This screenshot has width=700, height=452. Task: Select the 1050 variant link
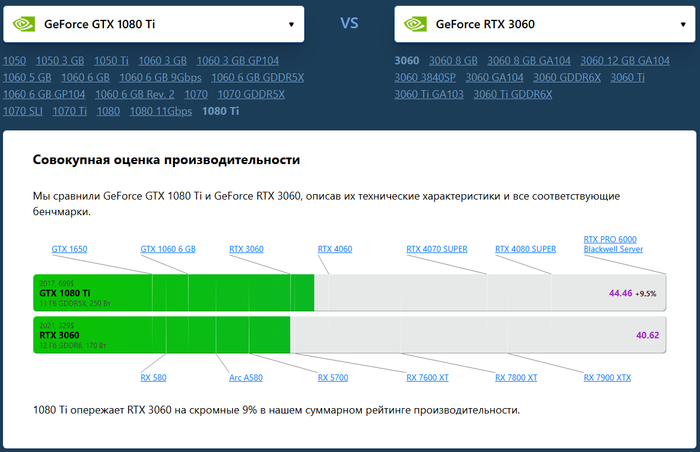(14, 61)
